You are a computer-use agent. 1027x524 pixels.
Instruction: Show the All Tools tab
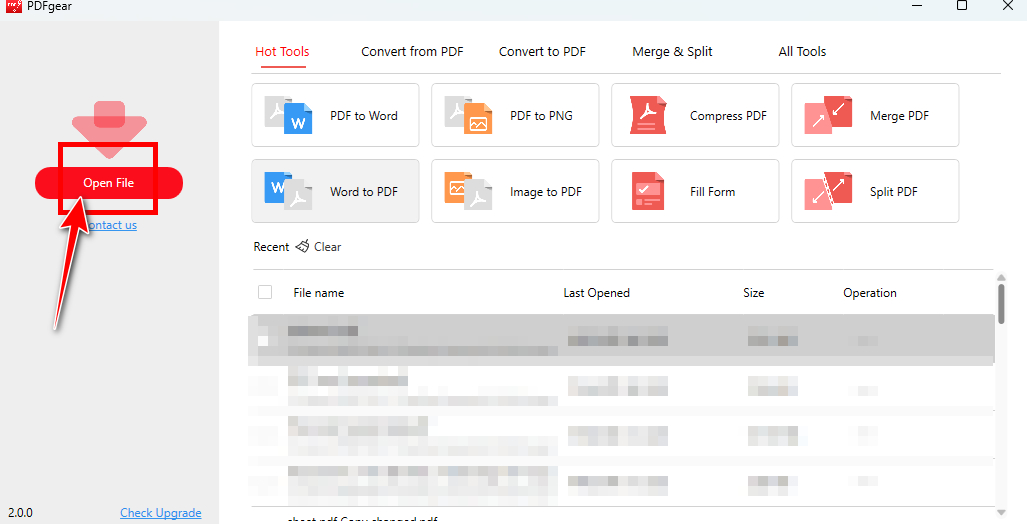[802, 51]
